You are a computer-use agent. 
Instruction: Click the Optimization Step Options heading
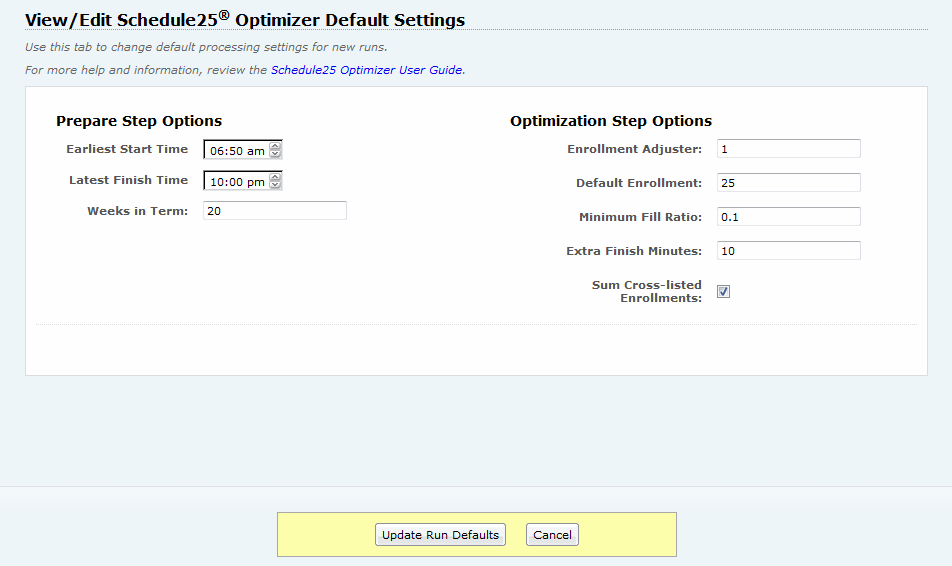pyautogui.click(x=611, y=121)
